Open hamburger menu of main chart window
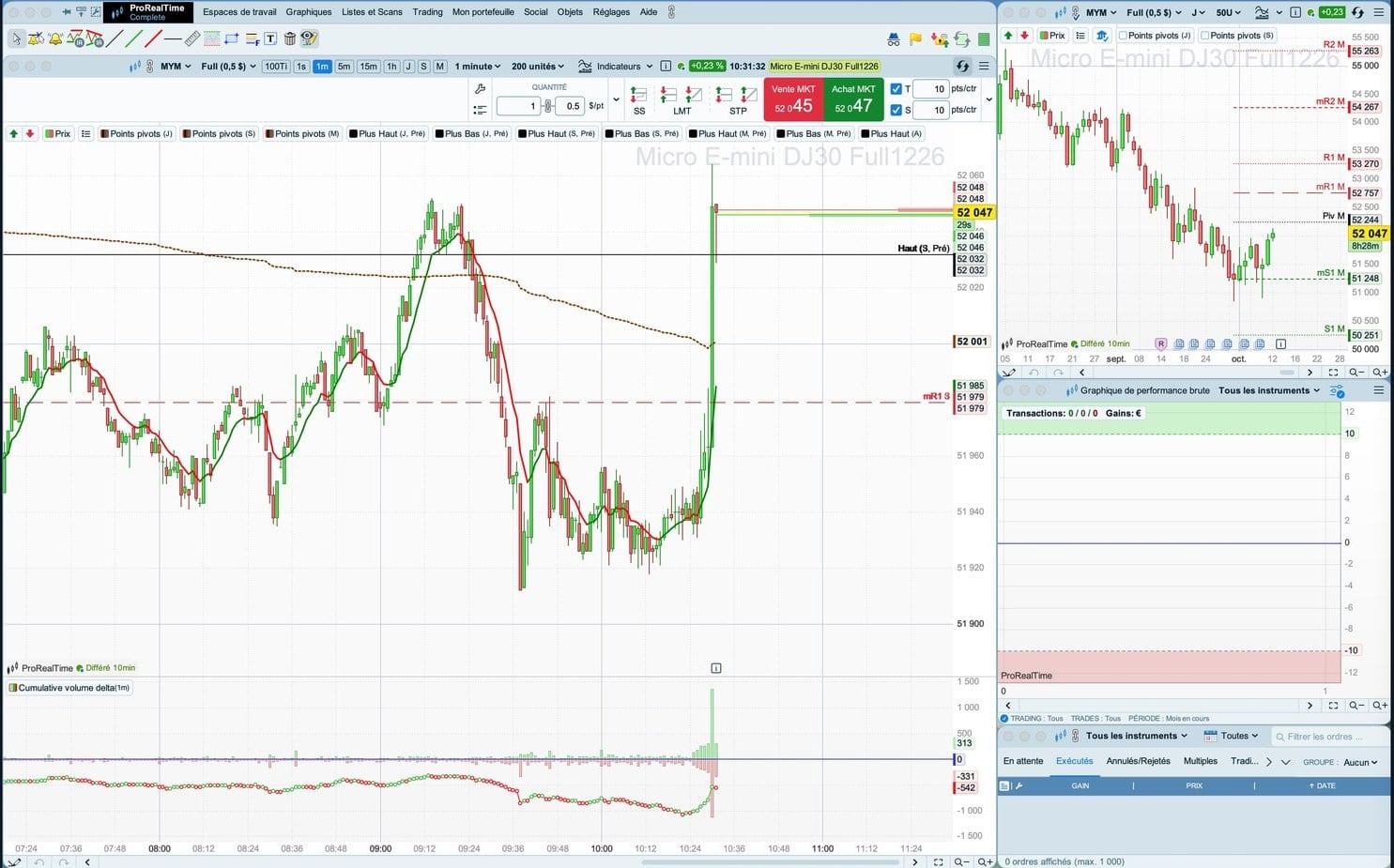The image size is (1394, 868). click(984, 66)
